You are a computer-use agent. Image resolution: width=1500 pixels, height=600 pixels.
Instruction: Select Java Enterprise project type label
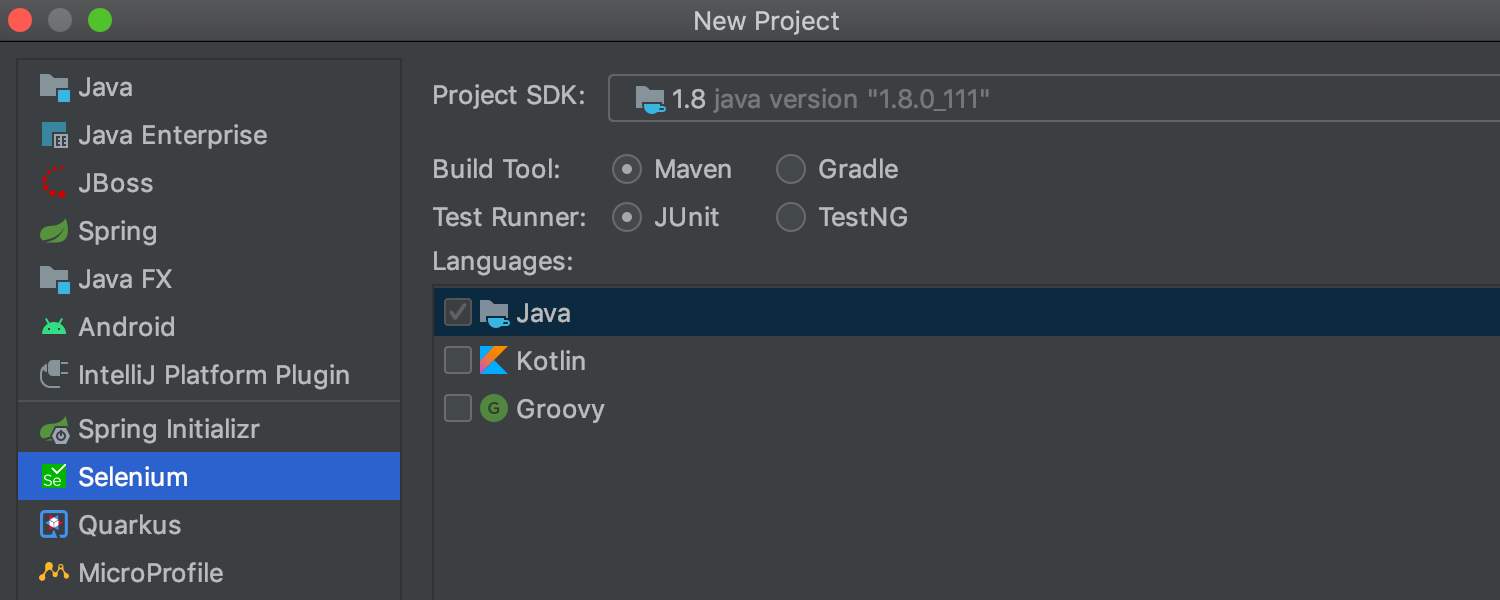173,135
